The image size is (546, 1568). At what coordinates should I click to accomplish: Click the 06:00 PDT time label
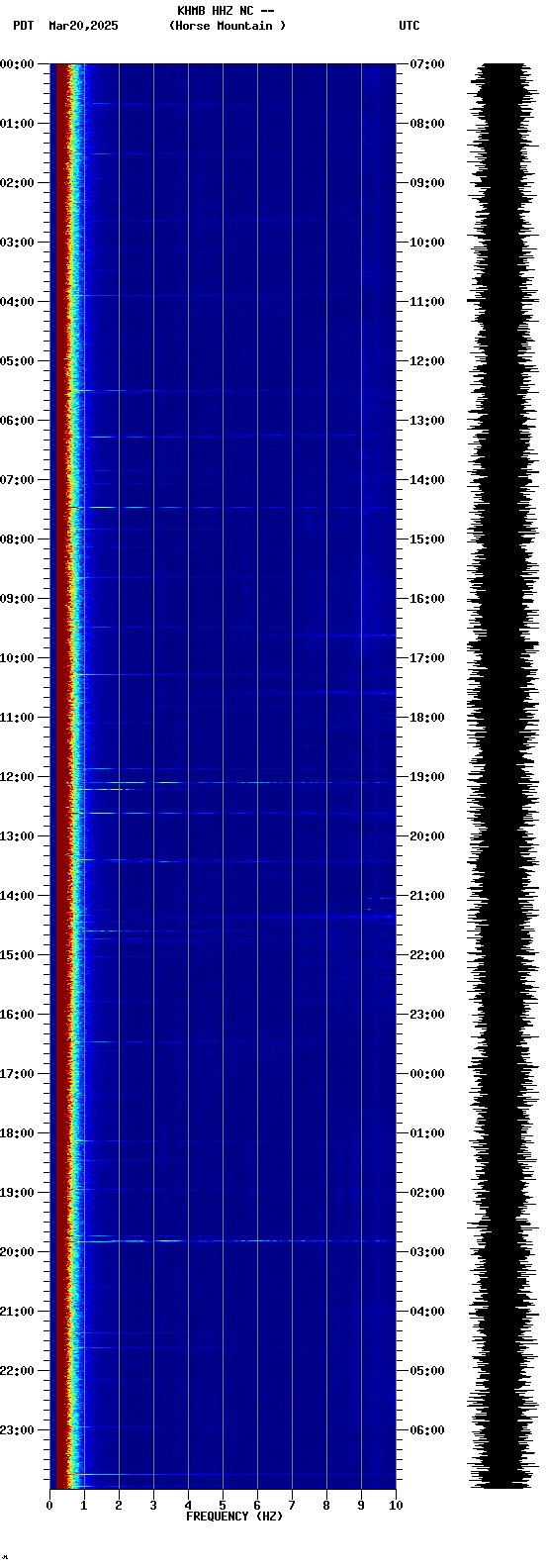tap(18, 421)
